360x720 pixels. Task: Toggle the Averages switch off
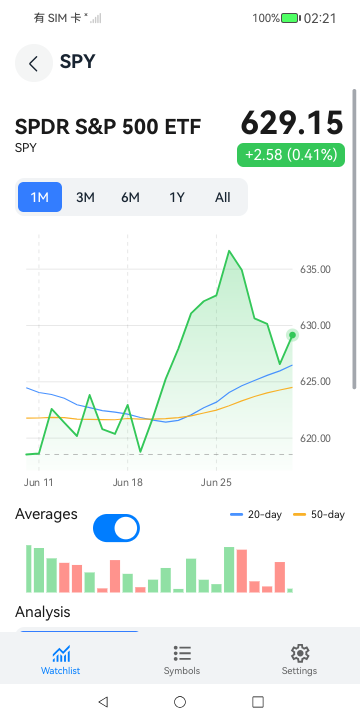[116, 528]
